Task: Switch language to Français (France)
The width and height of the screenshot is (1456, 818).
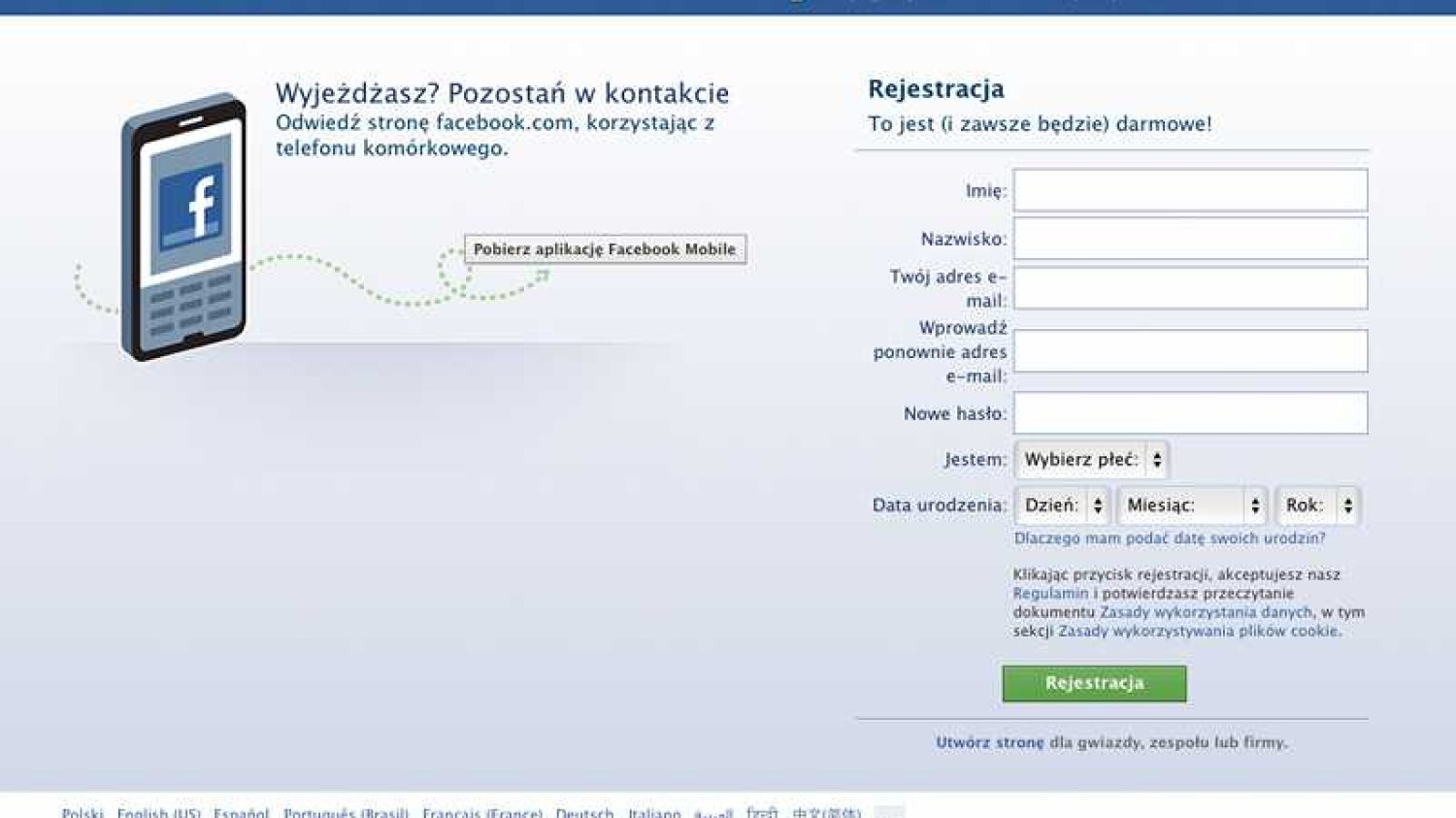Action: (x=481, y=812)
